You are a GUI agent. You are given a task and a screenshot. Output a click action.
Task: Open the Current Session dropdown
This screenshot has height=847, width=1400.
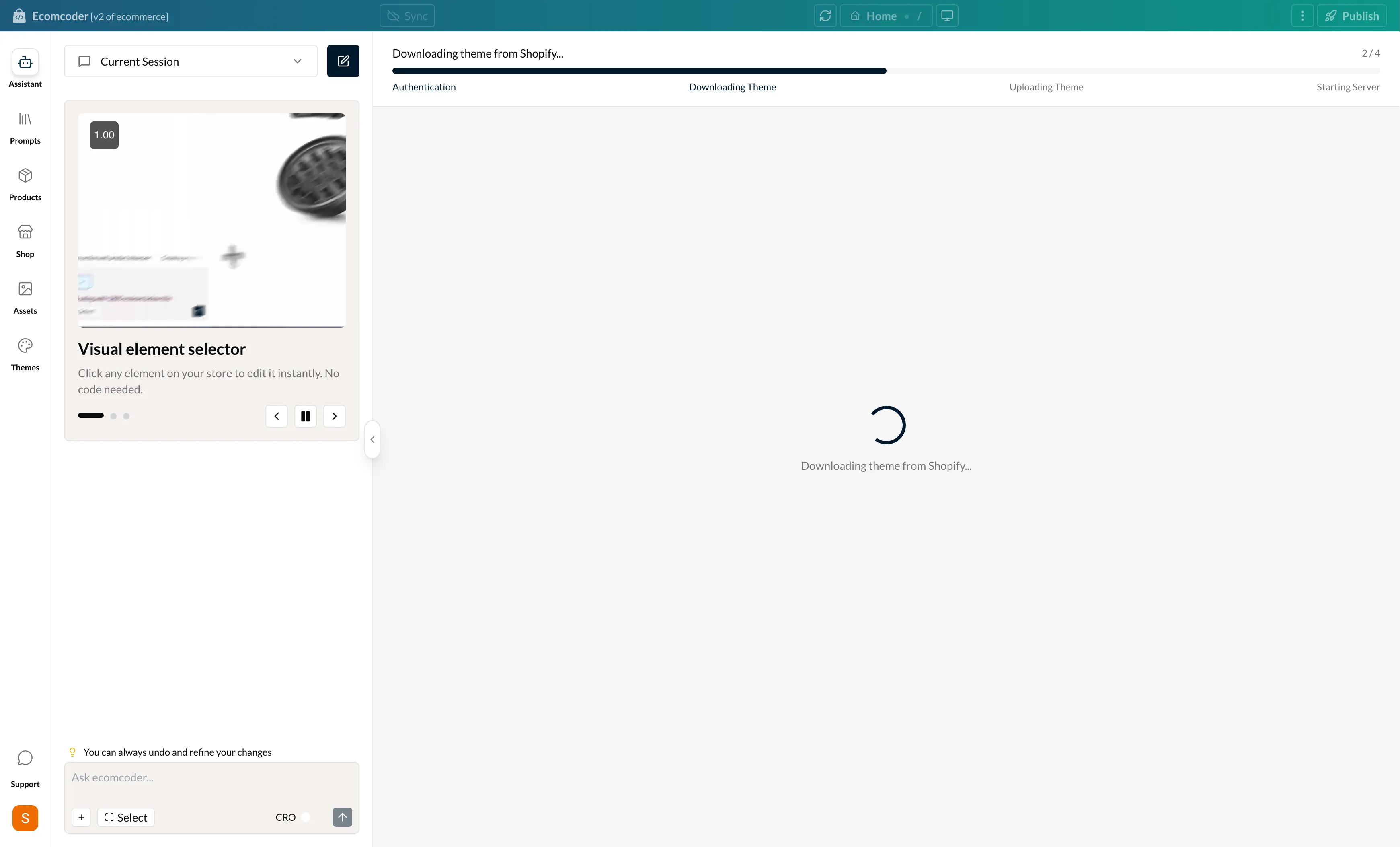190,61
